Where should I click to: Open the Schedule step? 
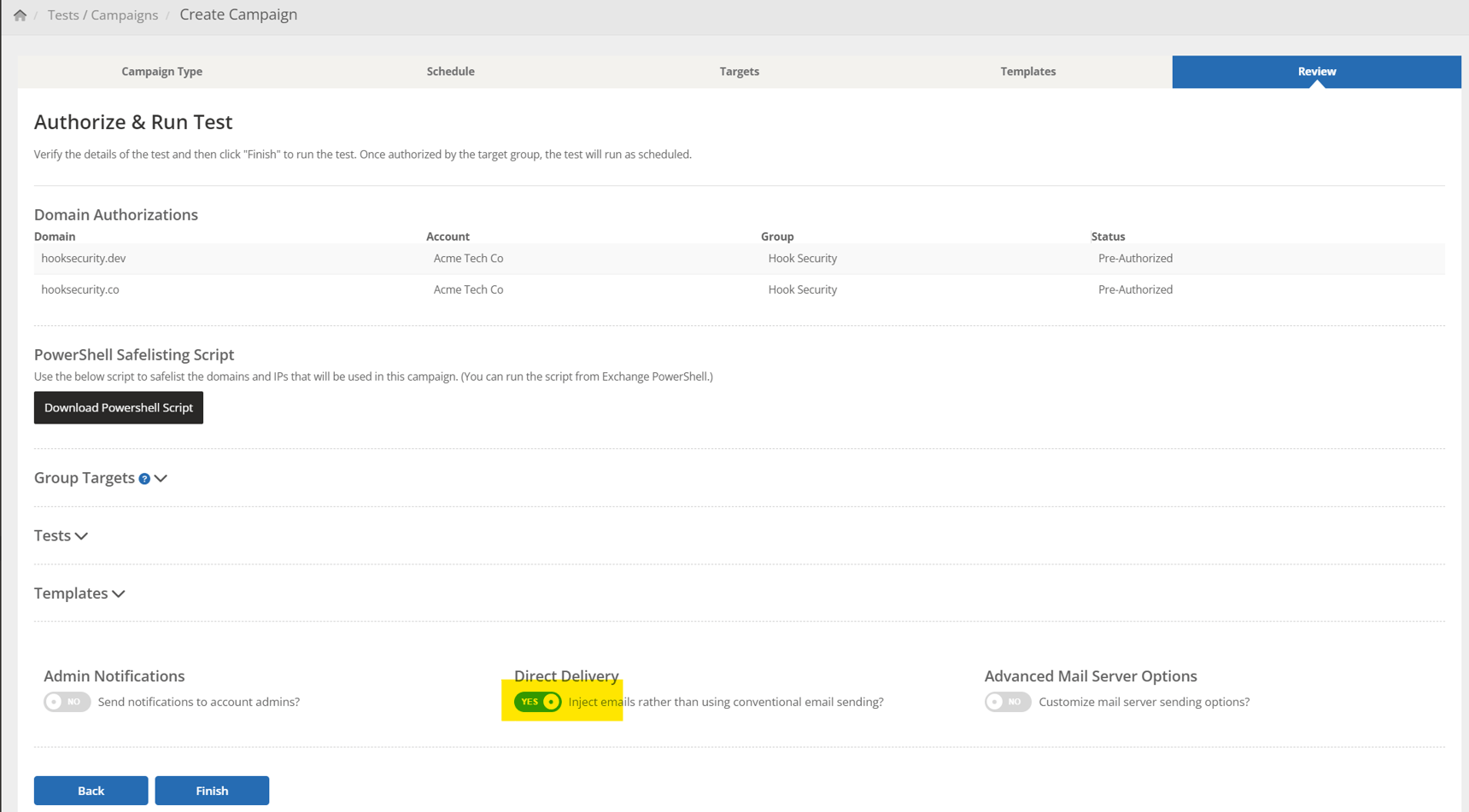coord(451,72)
